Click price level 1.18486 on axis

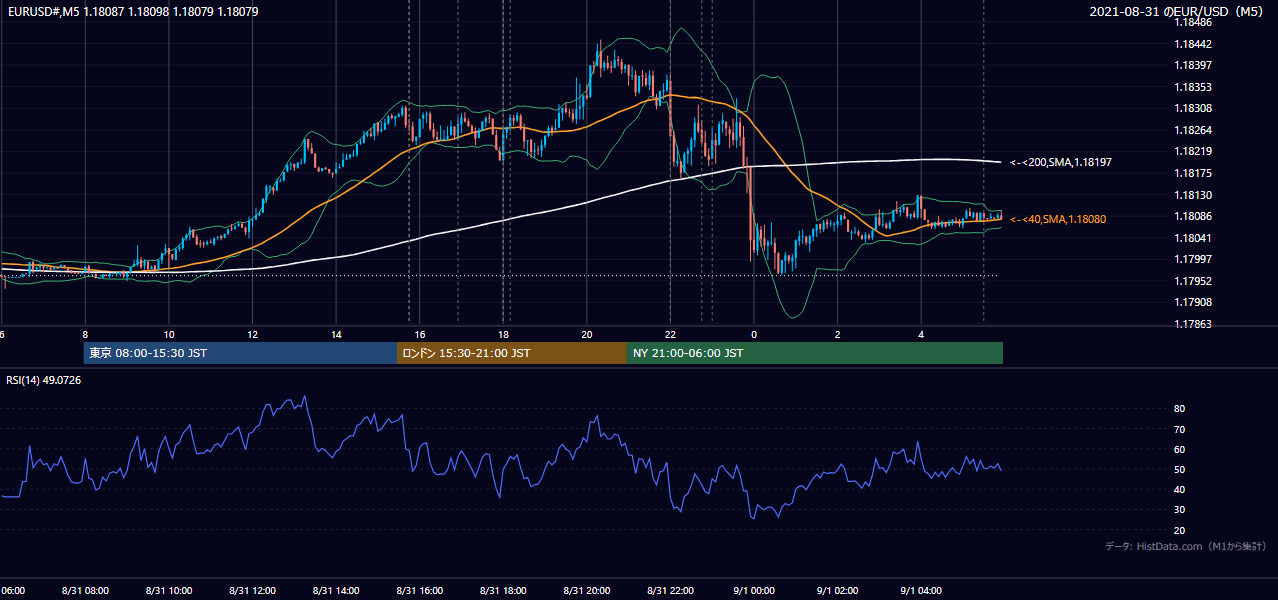(x=1192, y=22)
